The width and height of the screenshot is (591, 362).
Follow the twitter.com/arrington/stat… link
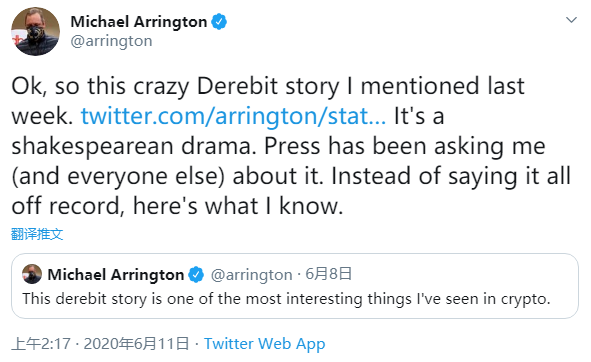pos(233,116)
